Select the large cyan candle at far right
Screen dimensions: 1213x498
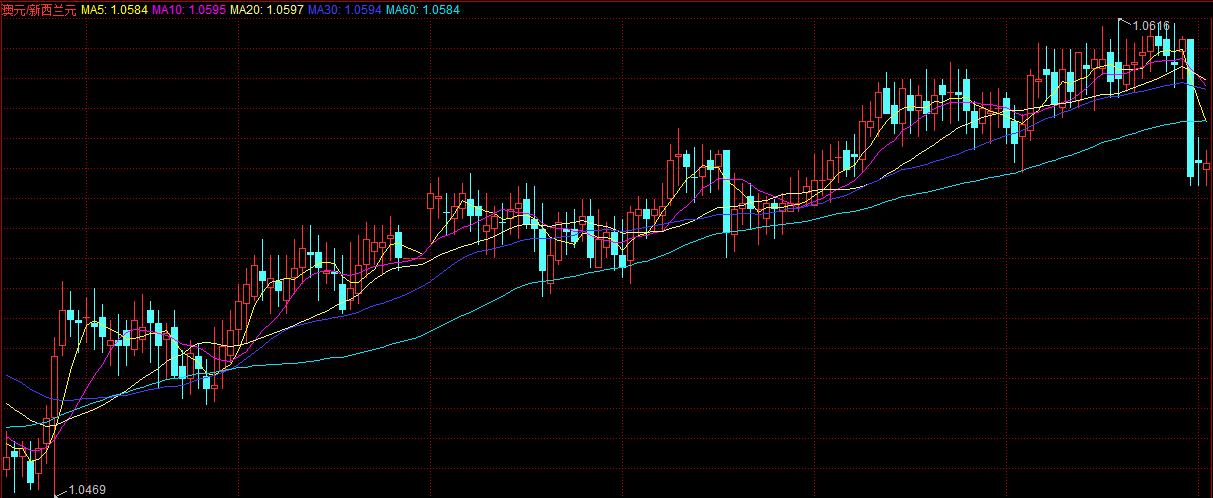[1191, 110]
